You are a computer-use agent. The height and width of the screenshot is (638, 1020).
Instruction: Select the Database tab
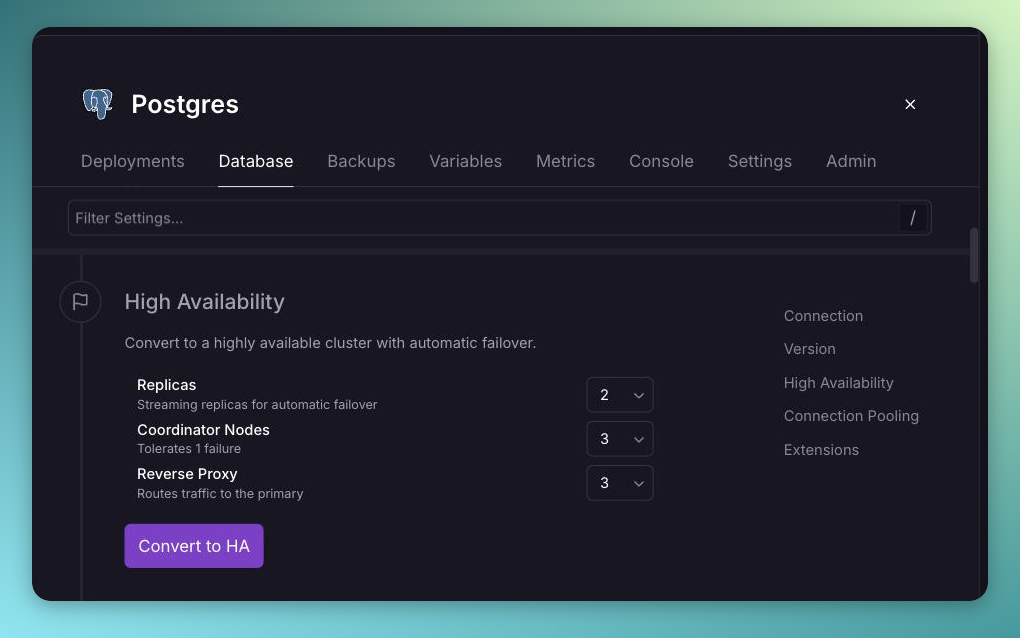pos(256,161)
